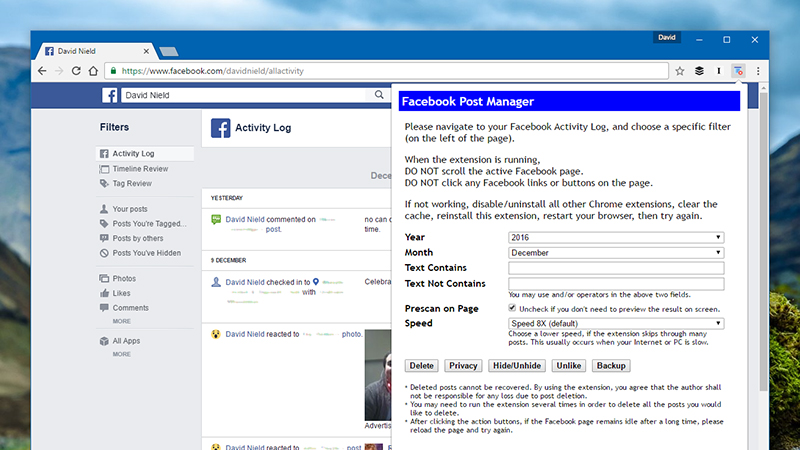800x450 pixels.
Task: Click the Instapaper-style I extension icon
Action: pos(718,71)
